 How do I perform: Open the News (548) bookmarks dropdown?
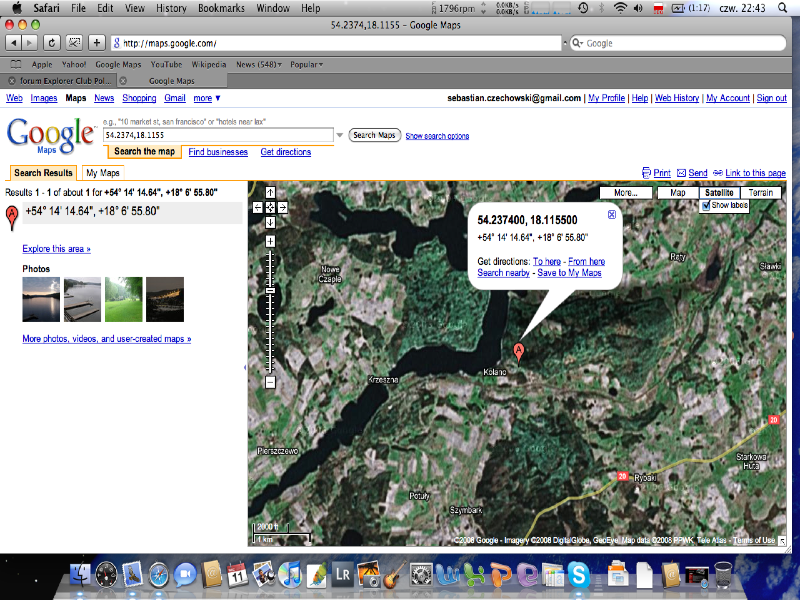pyautogui.click(x=259, y=64)
